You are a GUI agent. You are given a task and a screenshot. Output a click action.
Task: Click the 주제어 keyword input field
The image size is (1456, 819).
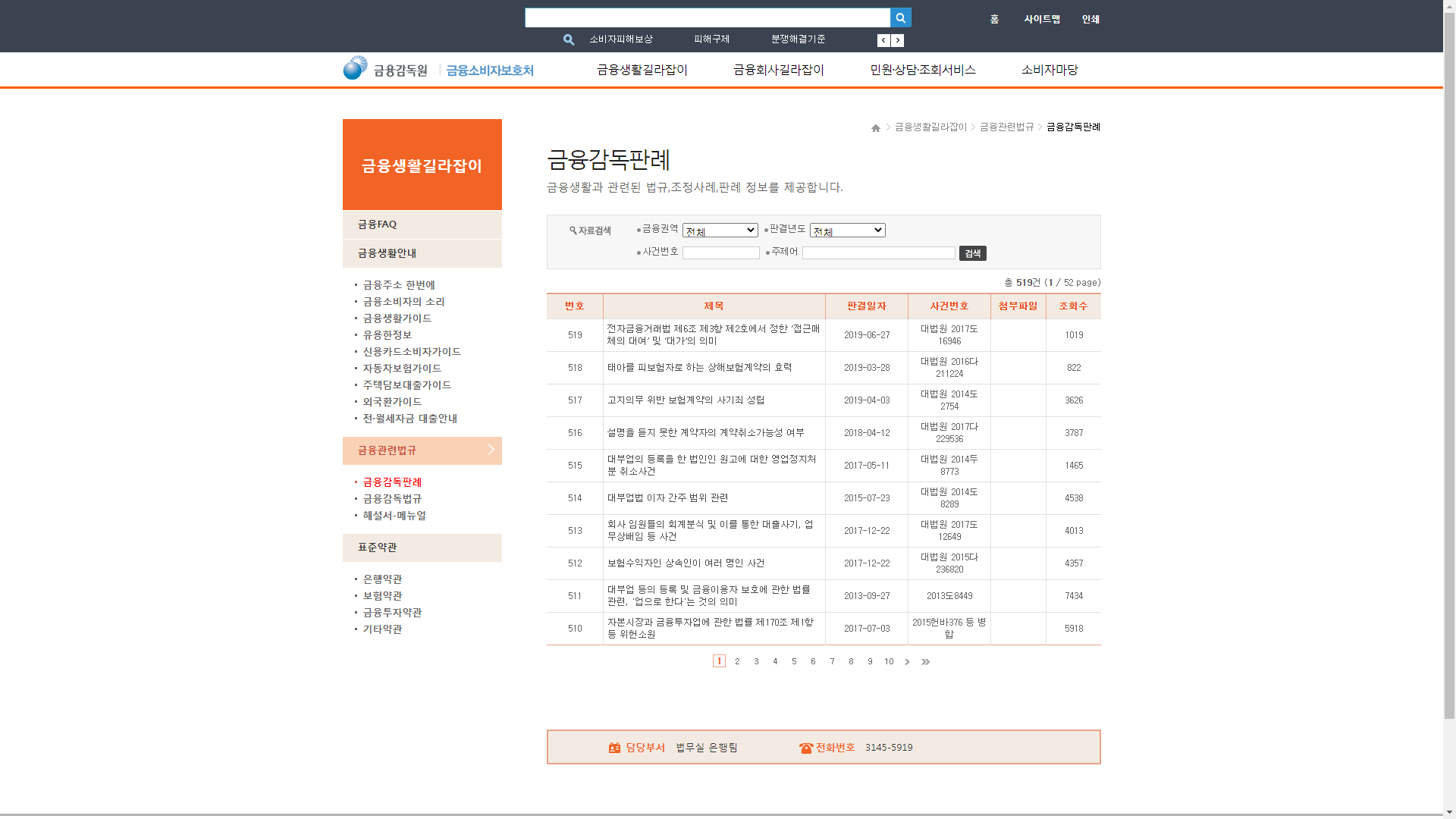[x=878, y=253]
